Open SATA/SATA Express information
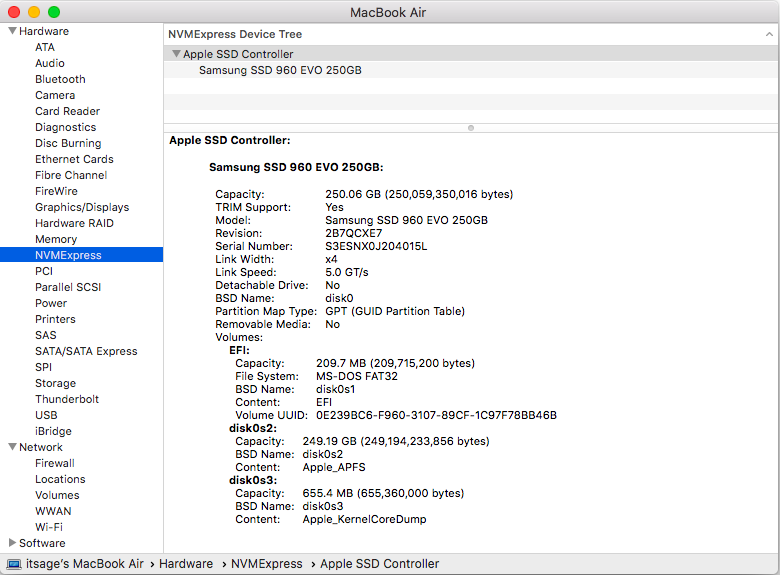 (86, 351)
